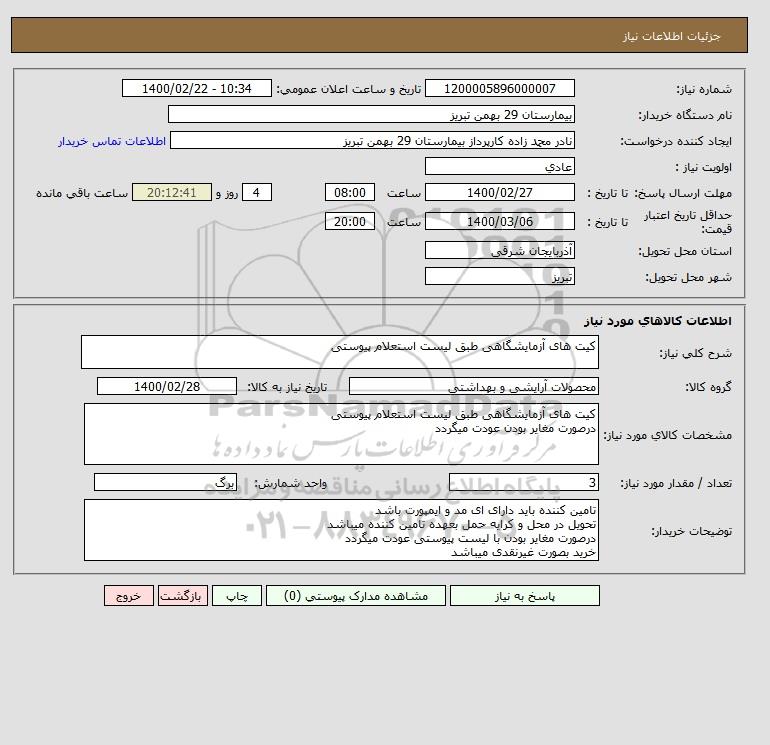Click text ساعت باقی مانده
The image size is (770, 745).
point(82,193)
